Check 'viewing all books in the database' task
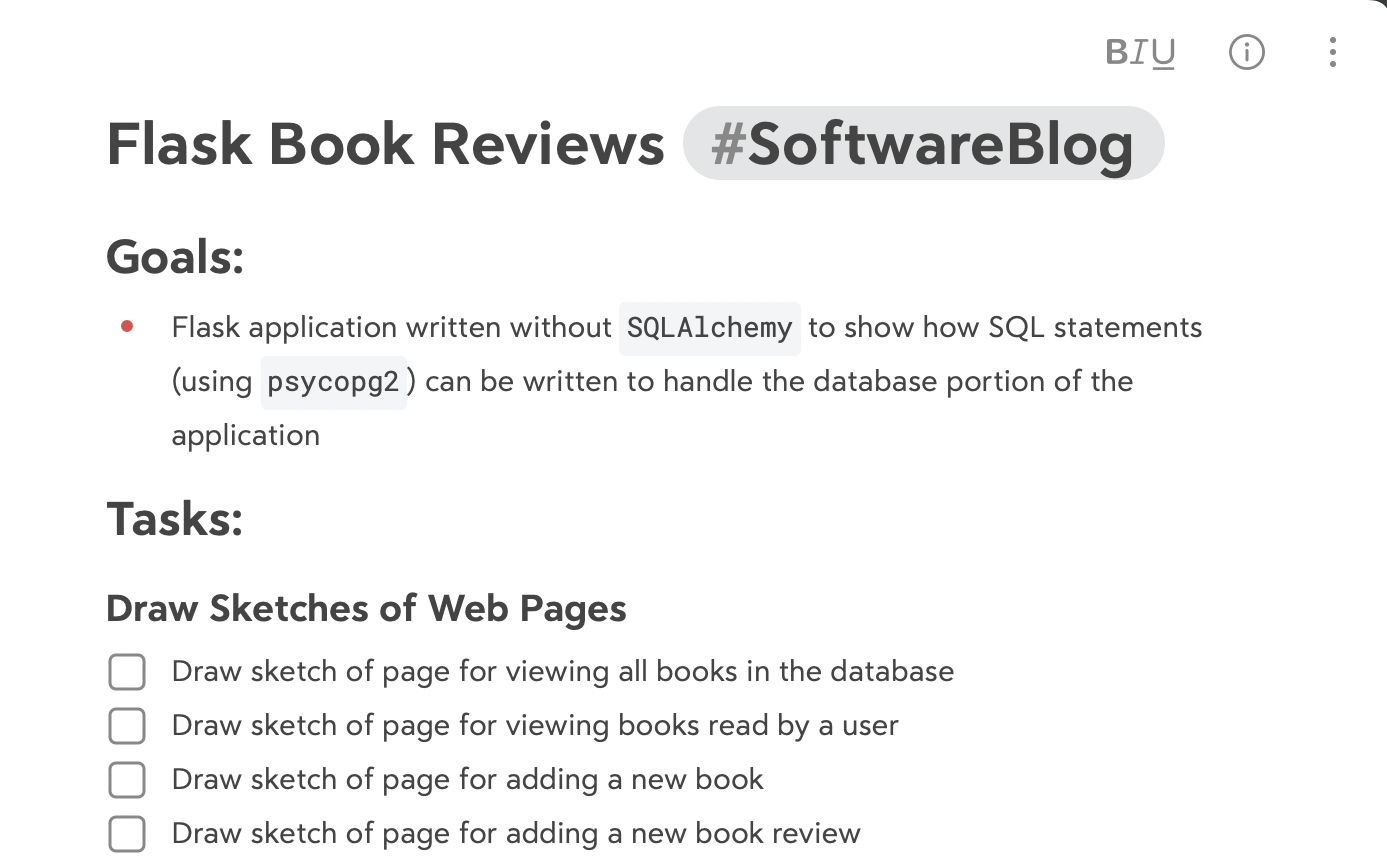 [127, 672]
